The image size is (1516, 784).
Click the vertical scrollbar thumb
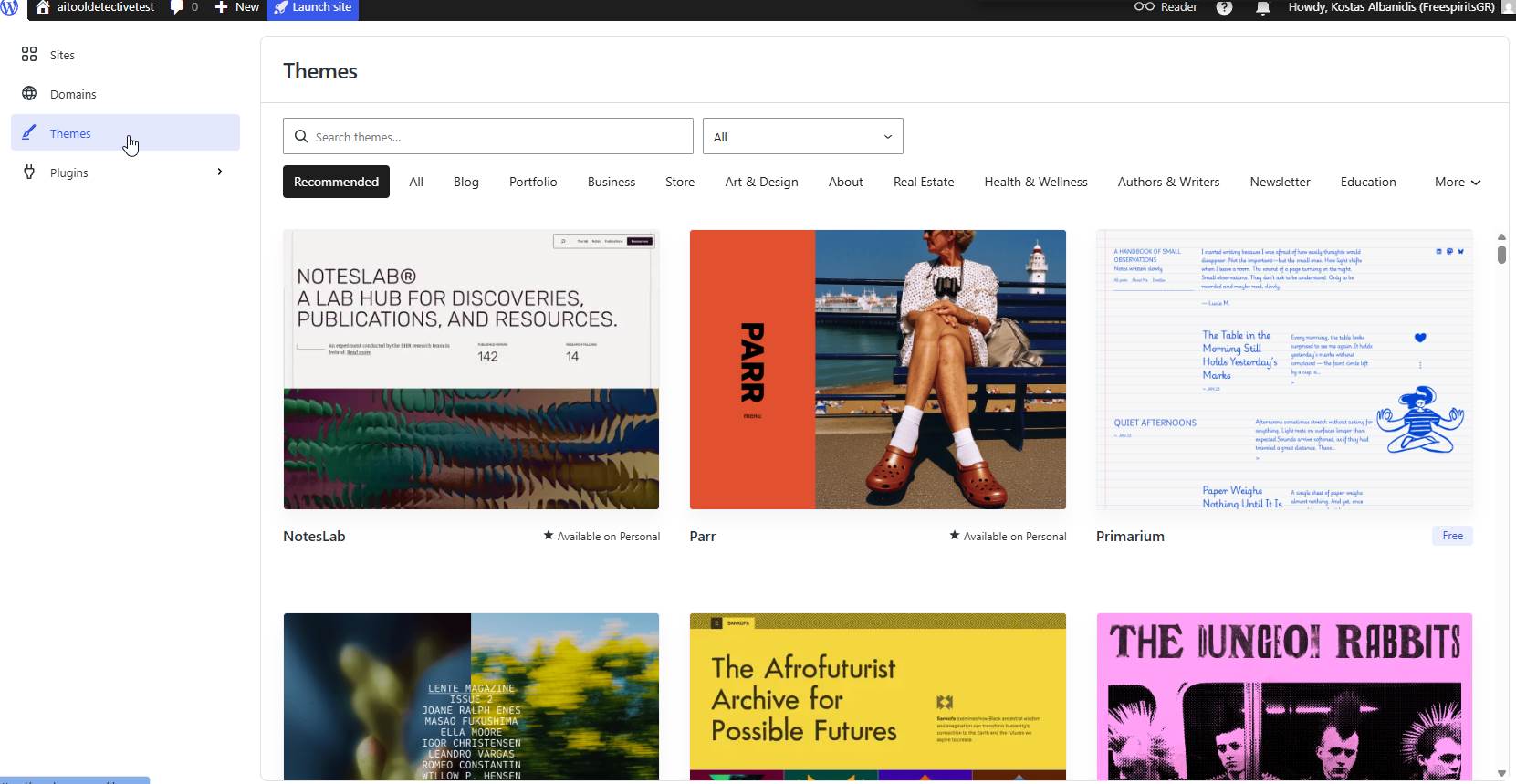tap(1501, 254)
